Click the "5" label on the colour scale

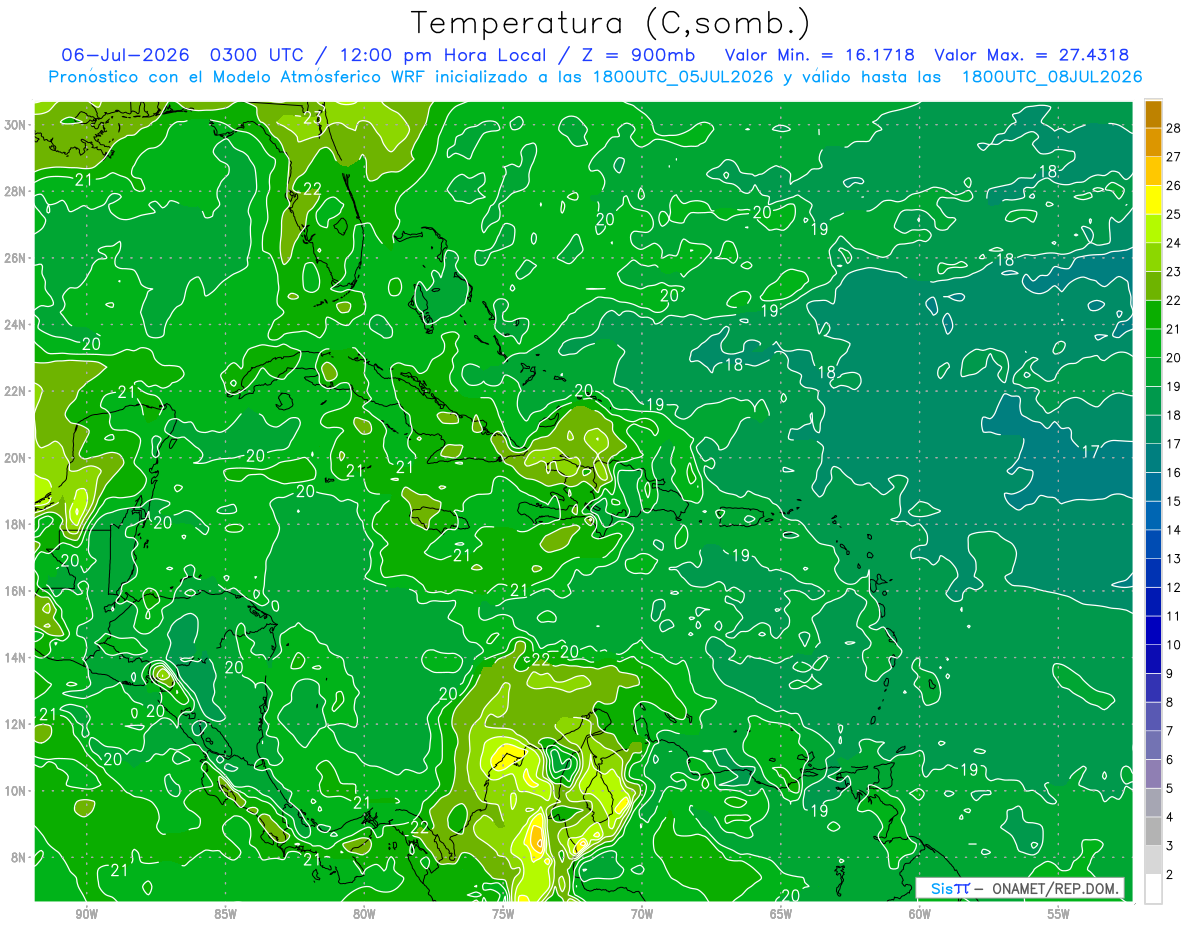pos(1170,789)
